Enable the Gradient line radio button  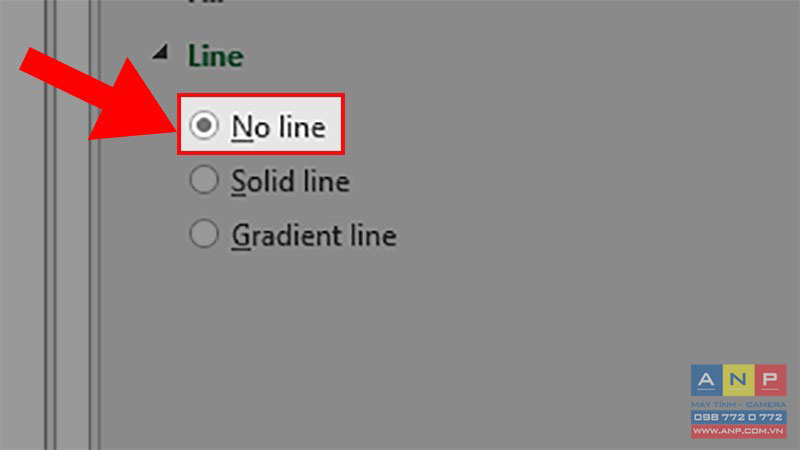click(204, 234)
